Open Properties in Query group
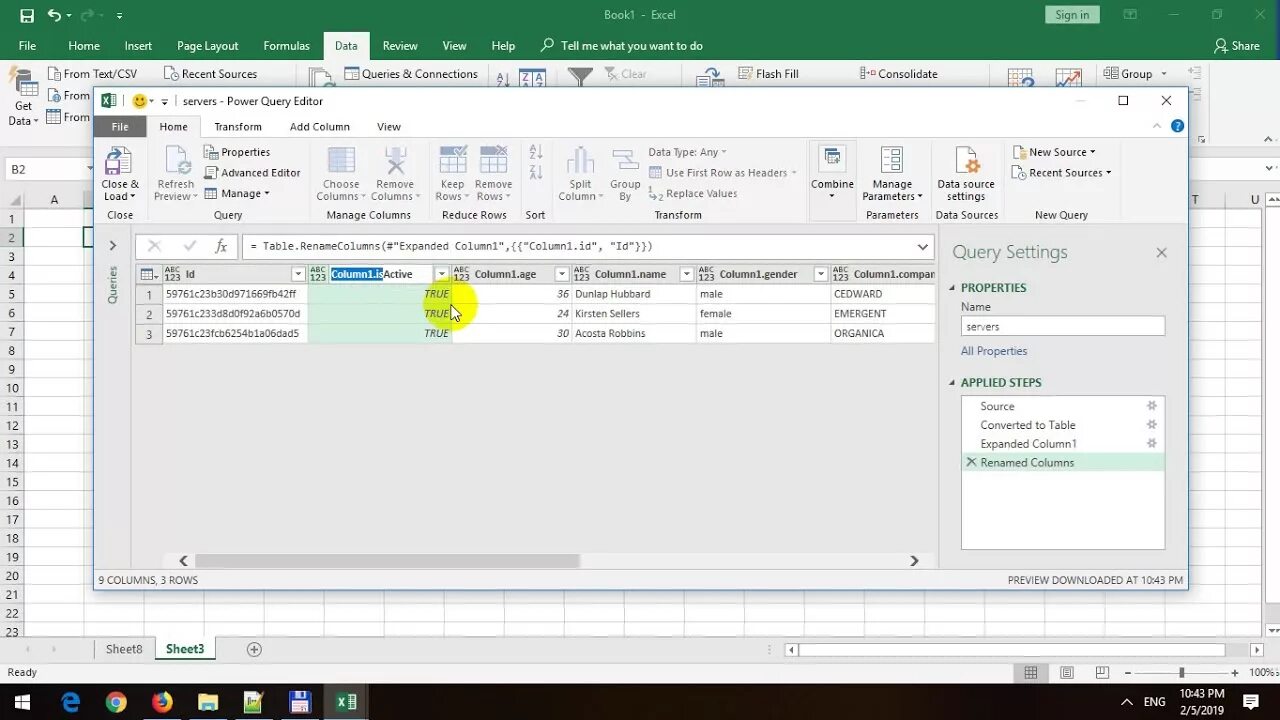1280x720 pixels. tap(237, 152)
